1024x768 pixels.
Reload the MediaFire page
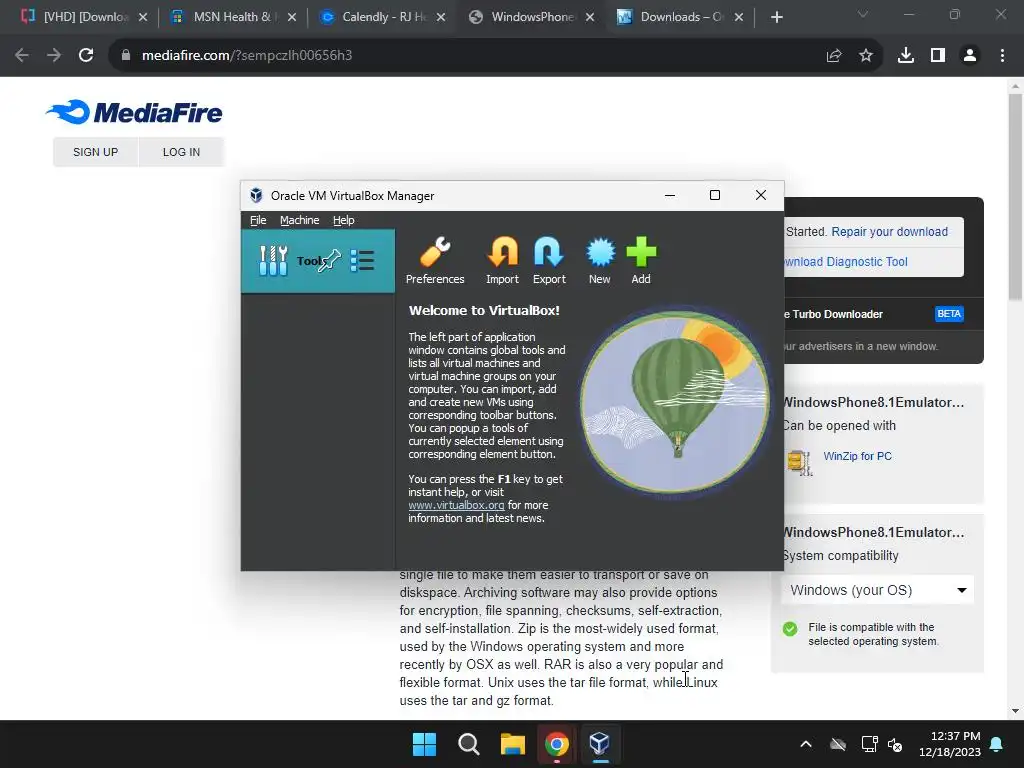[86, 56]
